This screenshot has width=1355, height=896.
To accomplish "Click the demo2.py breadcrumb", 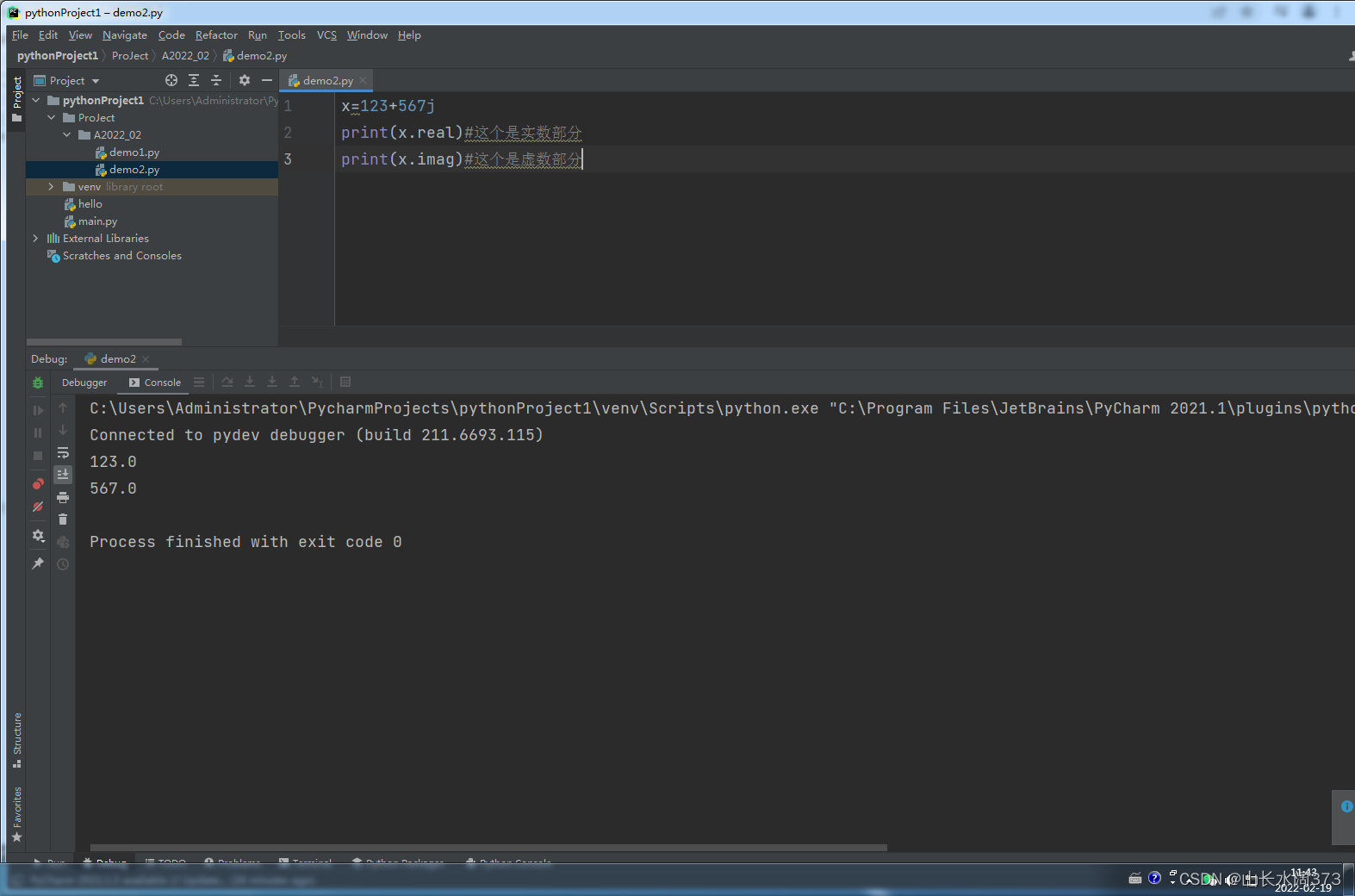I will pyautogui.click(x=255, y=56).
